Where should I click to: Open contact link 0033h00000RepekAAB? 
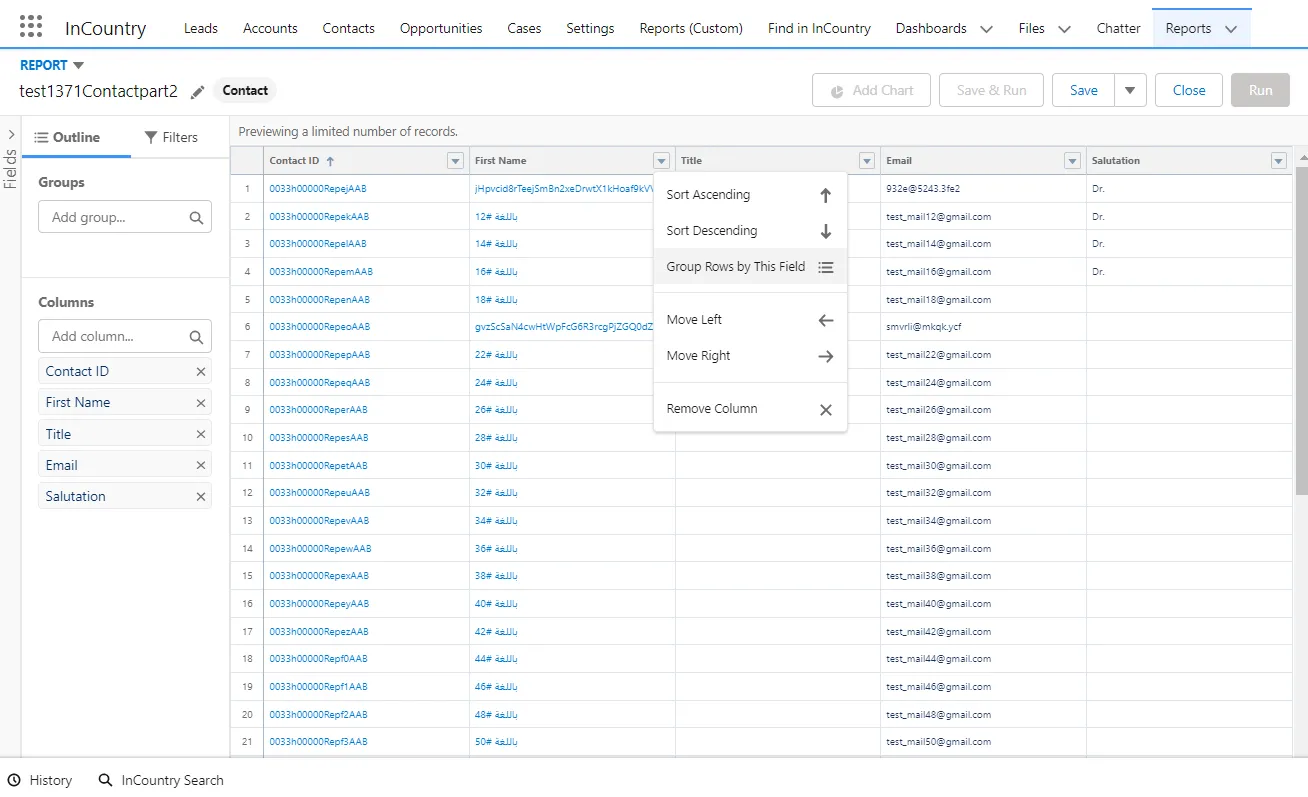[319, 216]
